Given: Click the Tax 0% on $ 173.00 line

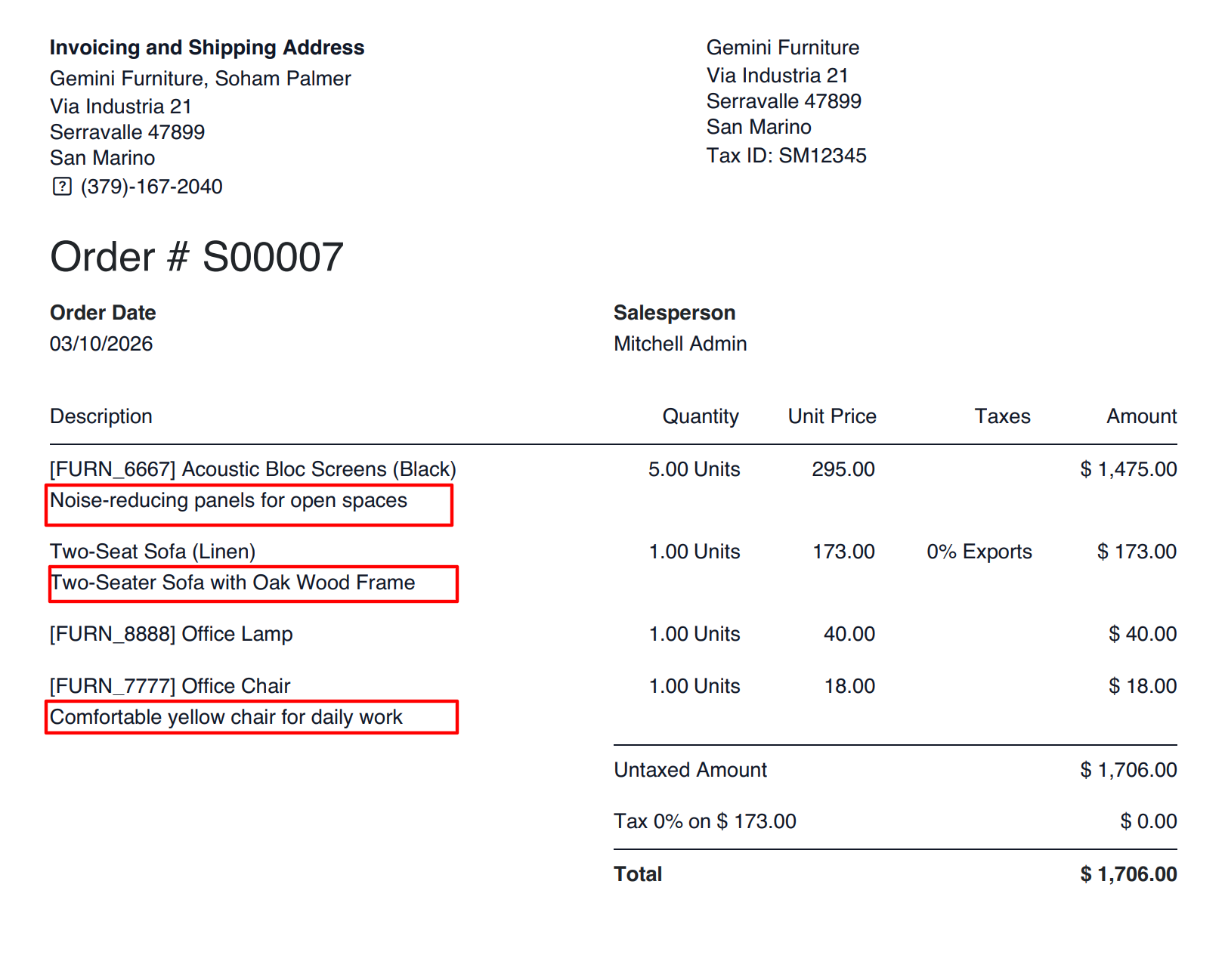Looking at the screenshot, I should (705, 821).
